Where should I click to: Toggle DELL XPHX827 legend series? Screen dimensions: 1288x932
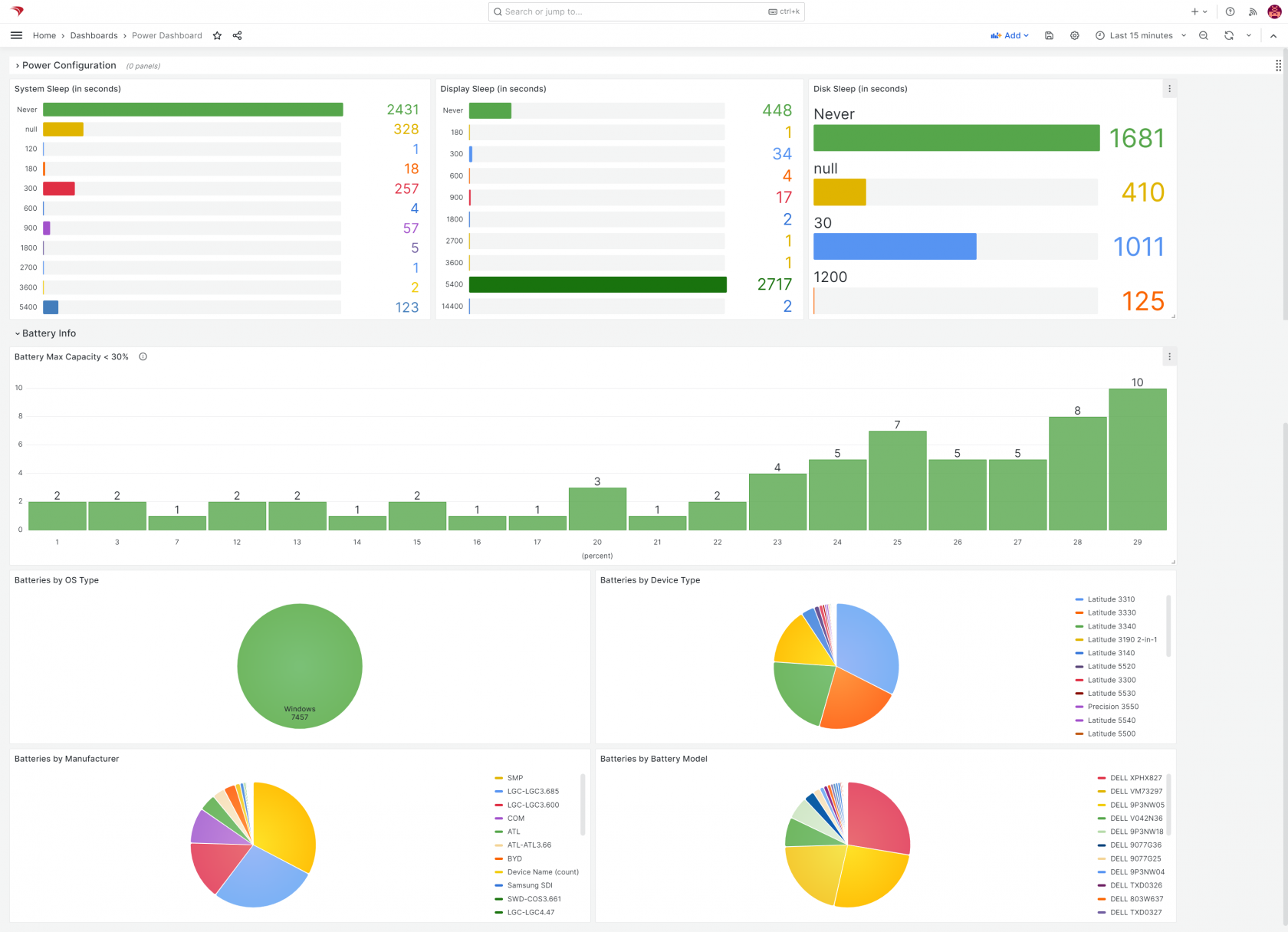(1135, 778)
